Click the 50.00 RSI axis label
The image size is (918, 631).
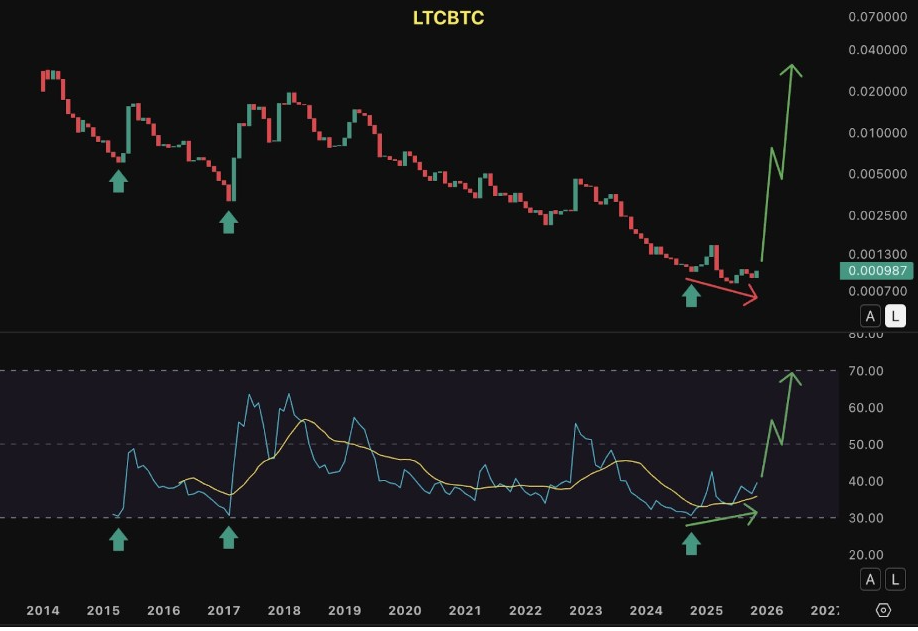coord(866,444)
